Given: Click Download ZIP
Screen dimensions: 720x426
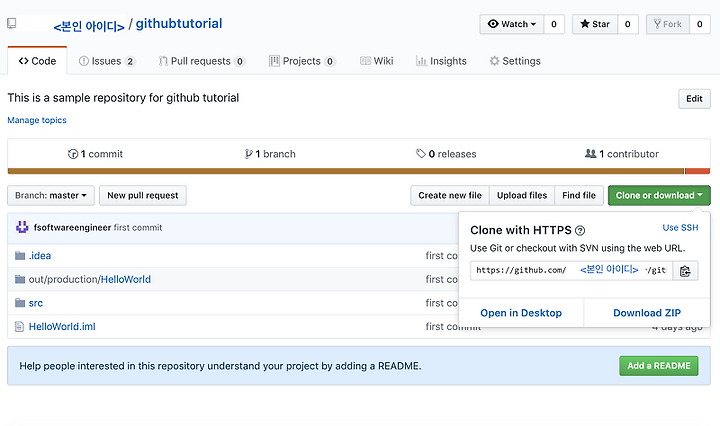Looking at the screenshot, I should [647, 313].
